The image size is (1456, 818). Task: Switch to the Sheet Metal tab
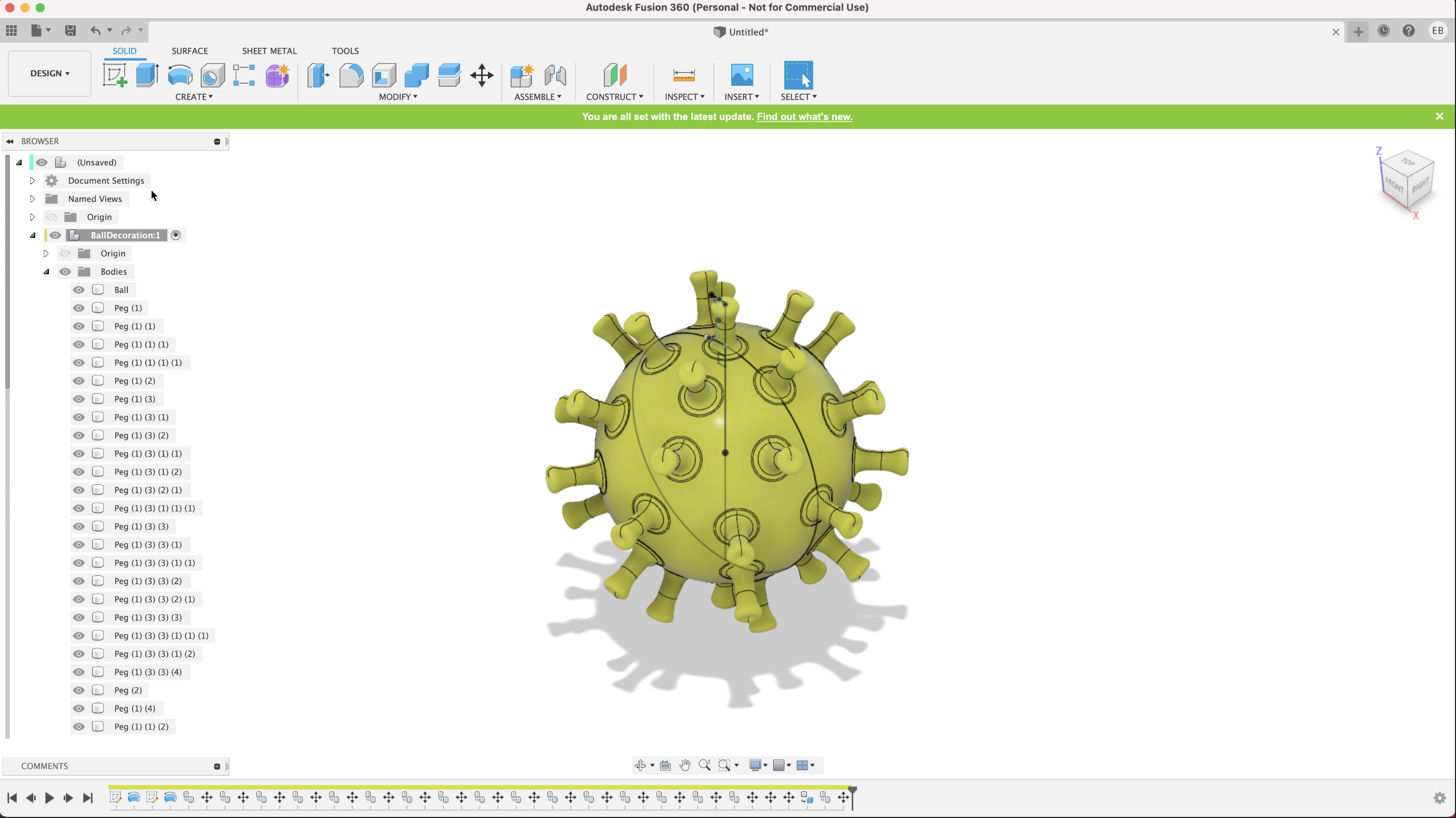click(269, 50)
